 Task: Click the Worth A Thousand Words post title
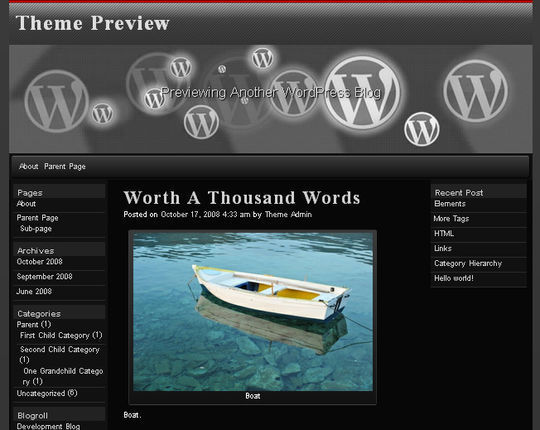pos(242,198)
